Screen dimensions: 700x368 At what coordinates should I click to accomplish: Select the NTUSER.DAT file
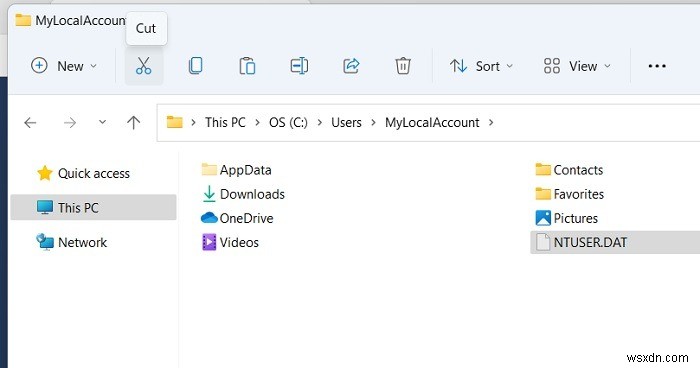615,242
